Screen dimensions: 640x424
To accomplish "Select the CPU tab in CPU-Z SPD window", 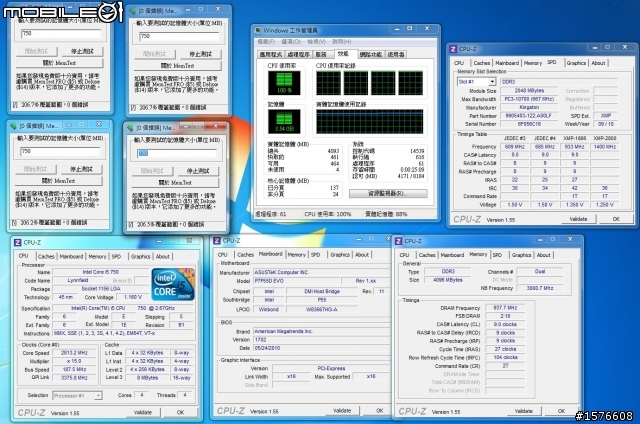I will [x=459, y=63].
